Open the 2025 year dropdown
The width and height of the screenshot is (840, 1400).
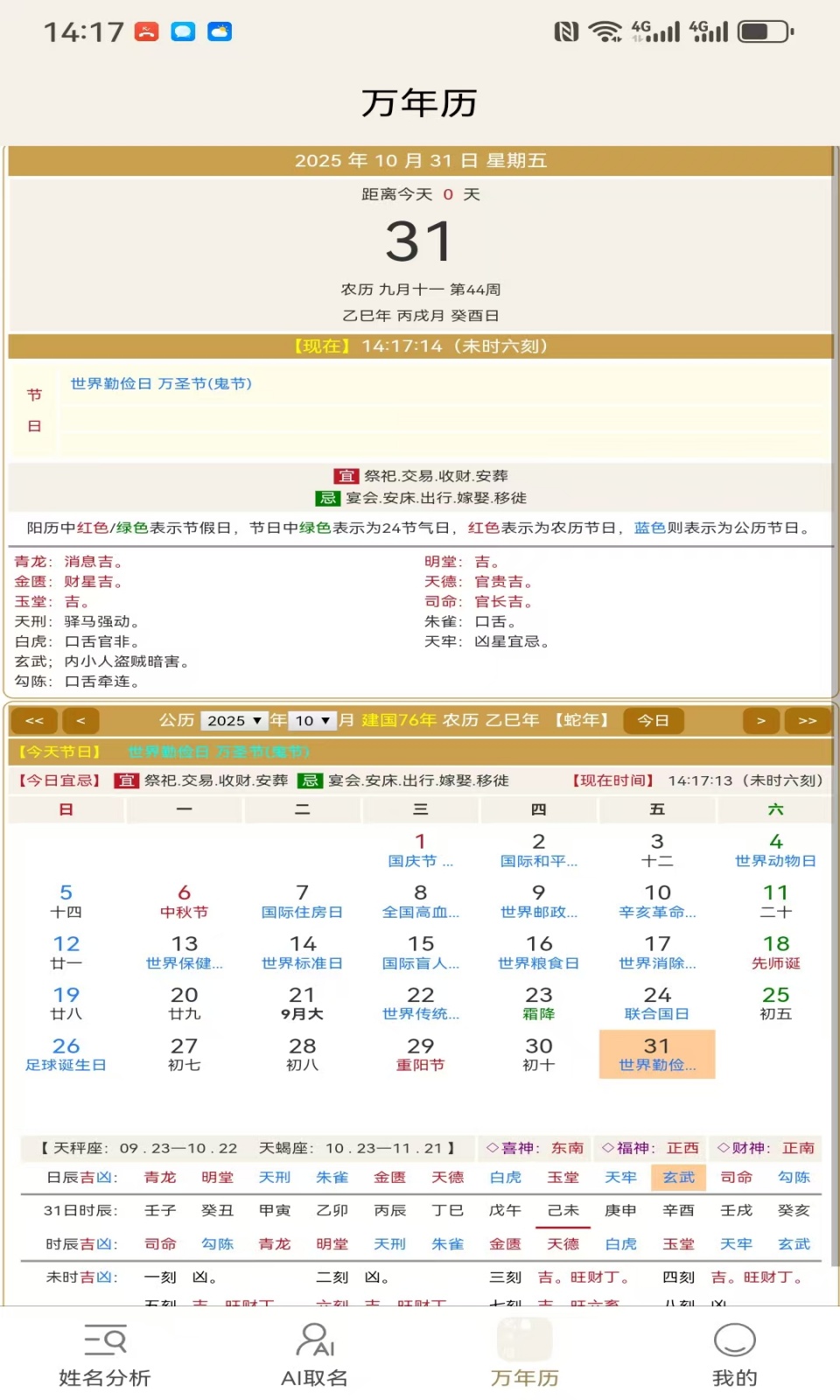coord(234,720)
